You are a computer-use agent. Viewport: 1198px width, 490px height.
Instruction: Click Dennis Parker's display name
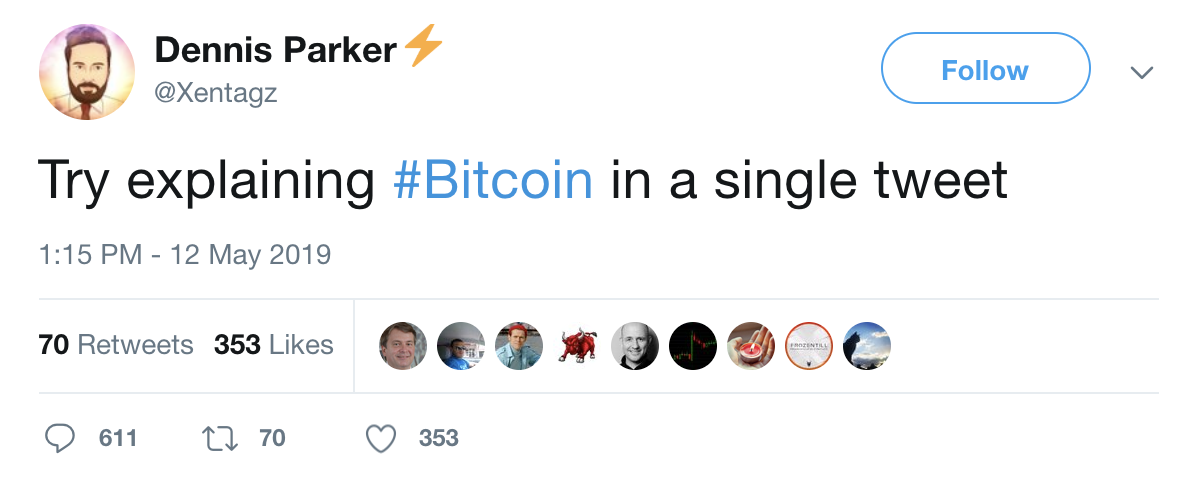coord(276,50)
